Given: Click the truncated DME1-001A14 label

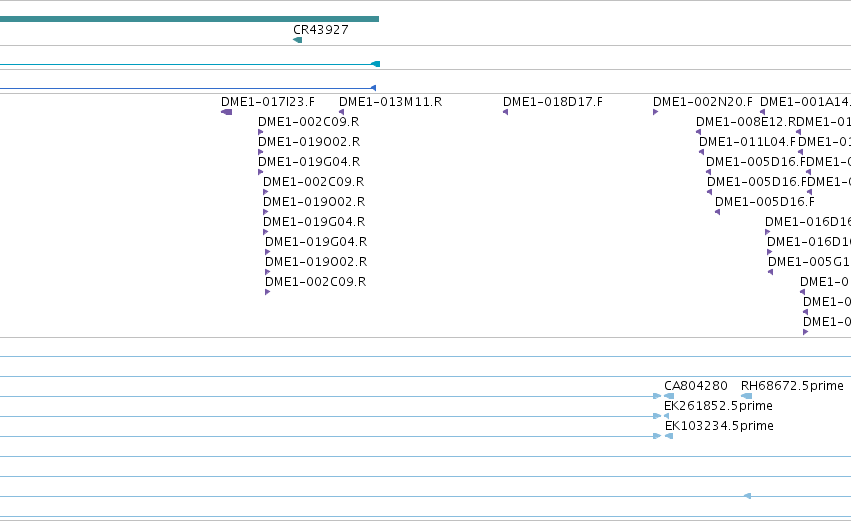Looking at the screenshot, I should (805, 102).
